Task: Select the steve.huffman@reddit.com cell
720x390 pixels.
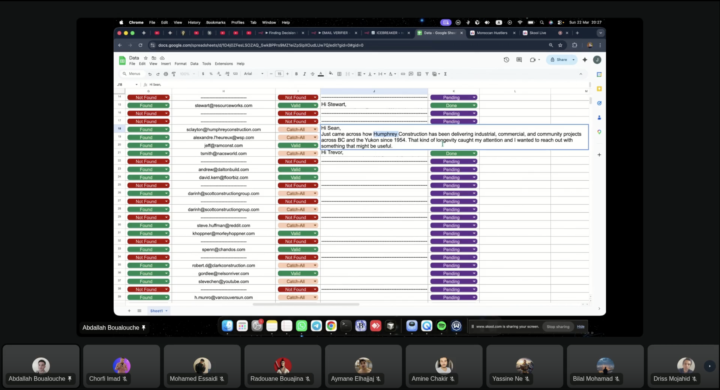Action: point(224,226)
